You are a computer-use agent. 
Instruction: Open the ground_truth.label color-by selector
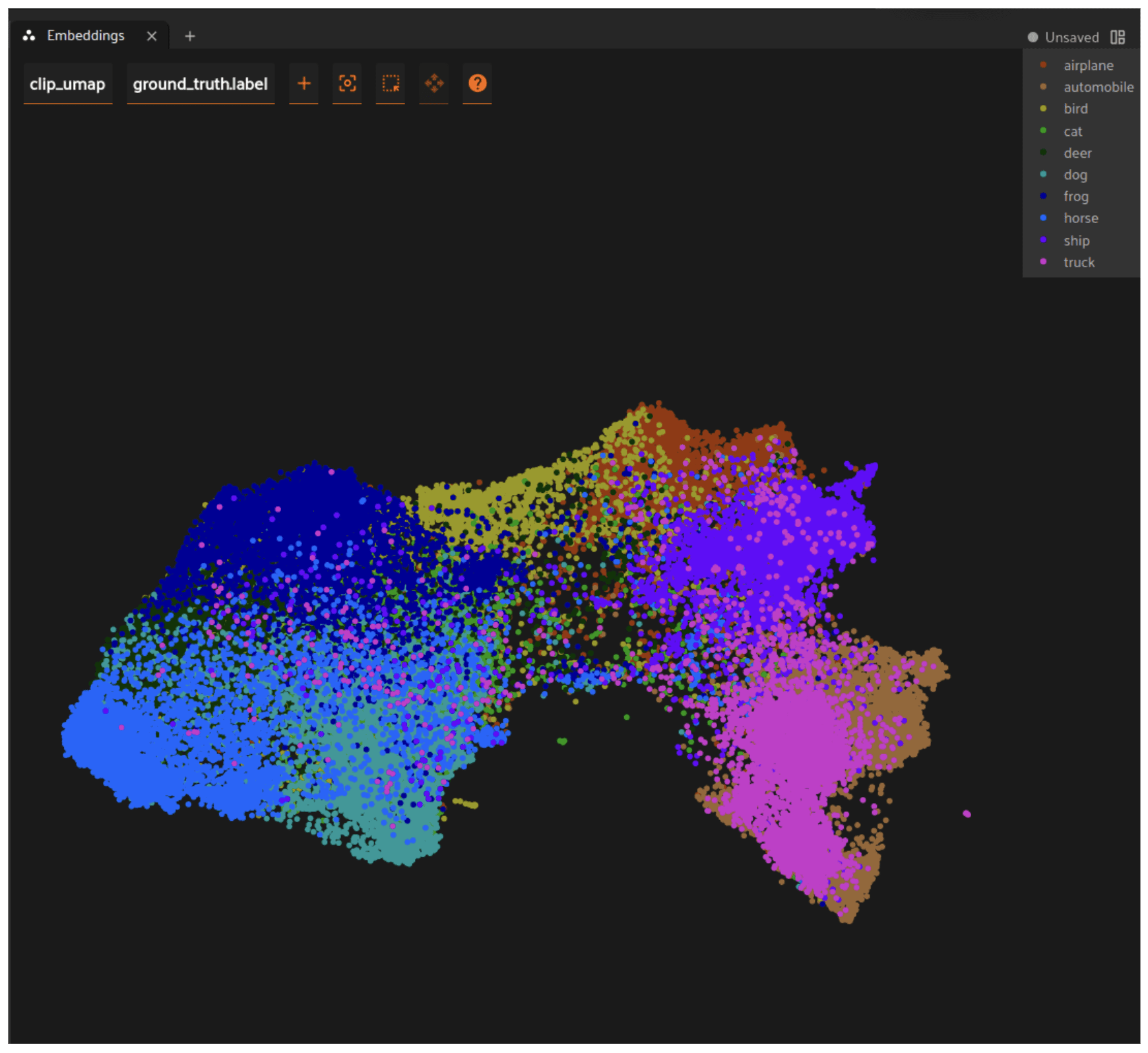201,84
